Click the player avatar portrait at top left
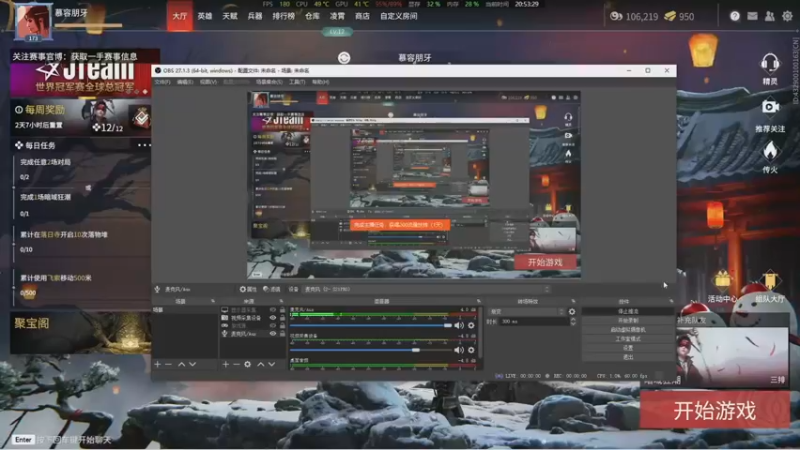Screen dimensions: 800x450 pyautogui.click(x=33, y=21)
